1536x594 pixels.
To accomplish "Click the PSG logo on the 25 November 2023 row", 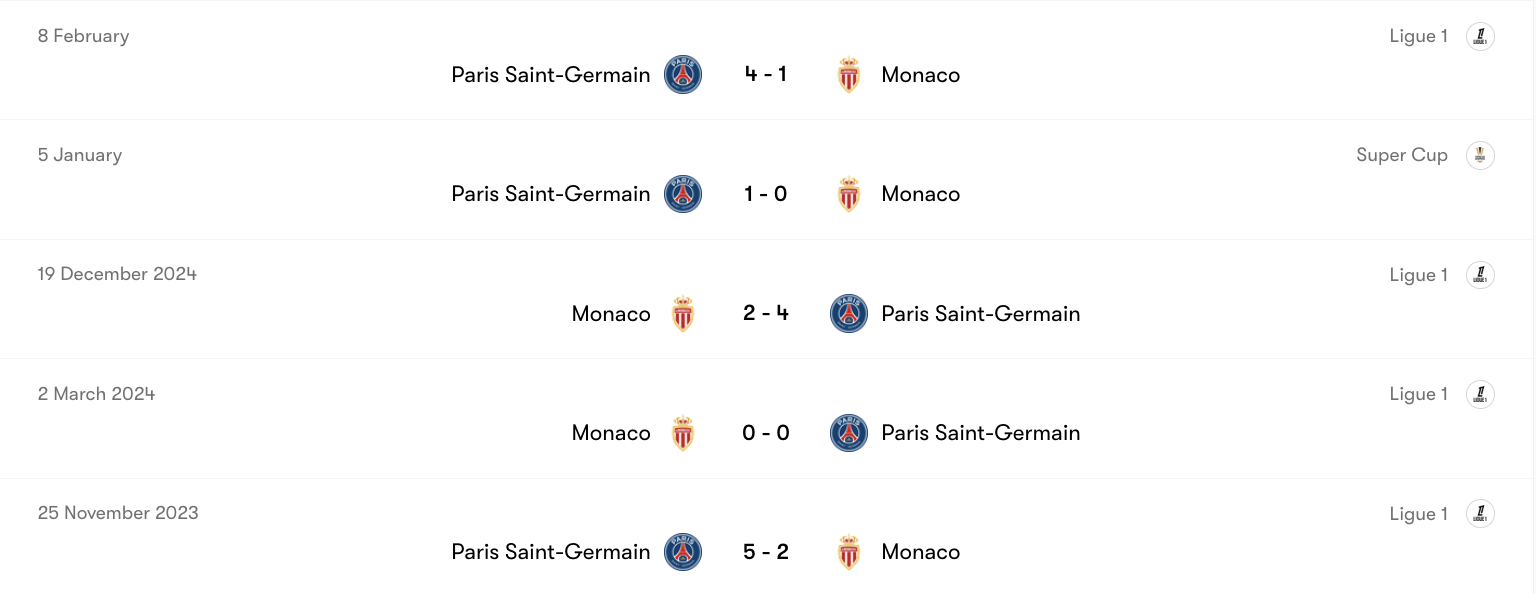I will [683, 552].
